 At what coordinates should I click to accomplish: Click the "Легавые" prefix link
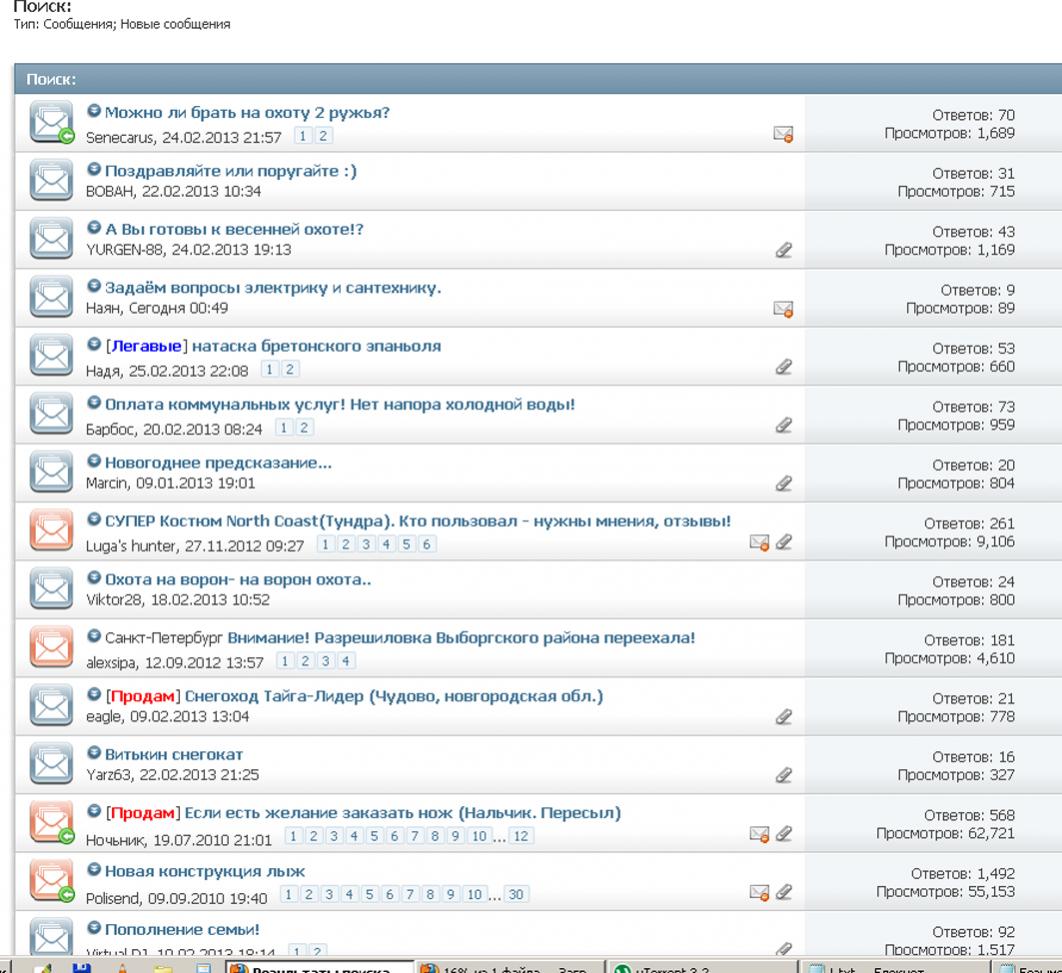[144, 346]
